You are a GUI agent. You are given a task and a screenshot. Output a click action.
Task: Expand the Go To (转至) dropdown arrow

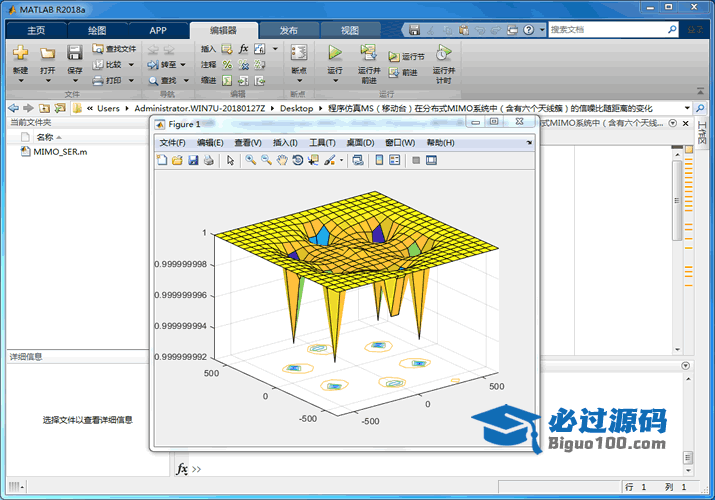(183, 65)
